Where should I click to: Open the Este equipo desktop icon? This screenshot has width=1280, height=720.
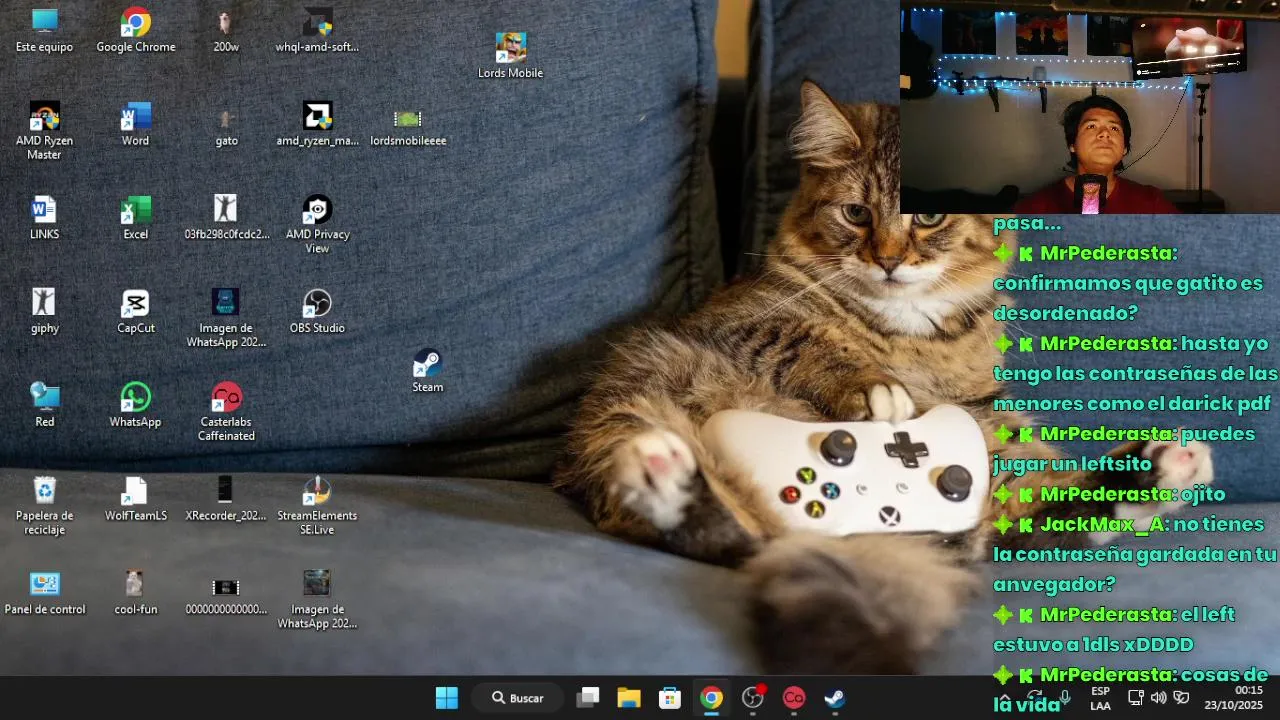pos(44,30)
